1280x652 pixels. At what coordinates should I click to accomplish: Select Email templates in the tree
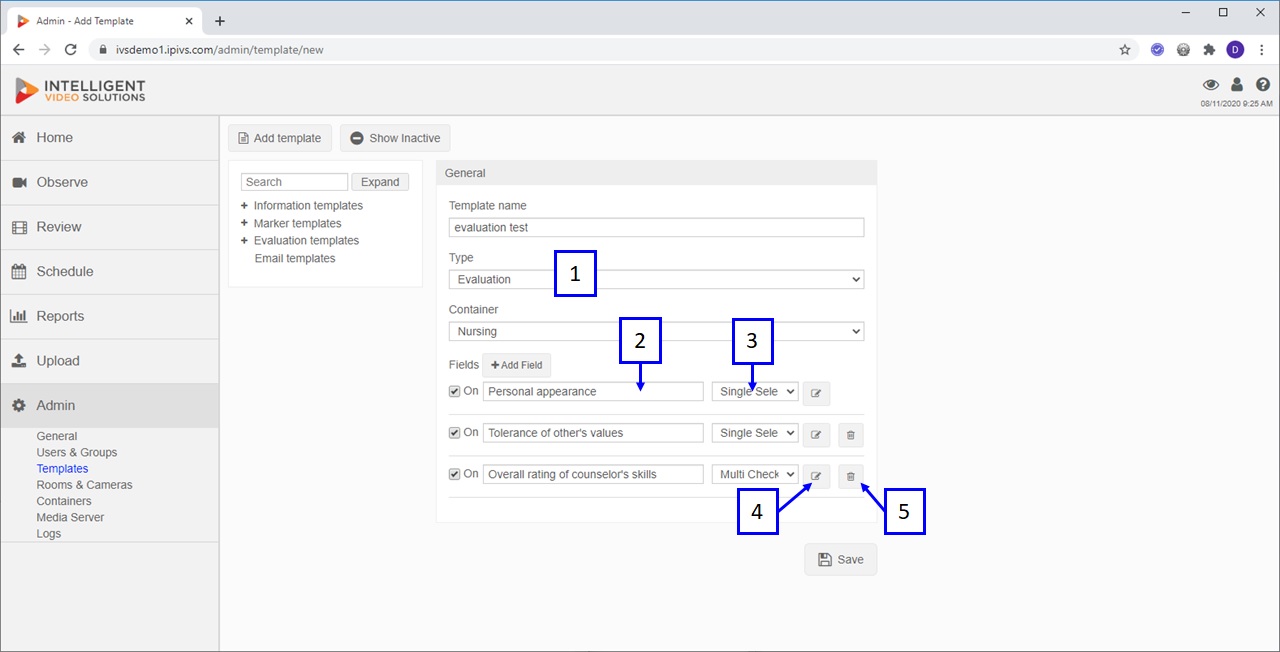pos(295,259)
